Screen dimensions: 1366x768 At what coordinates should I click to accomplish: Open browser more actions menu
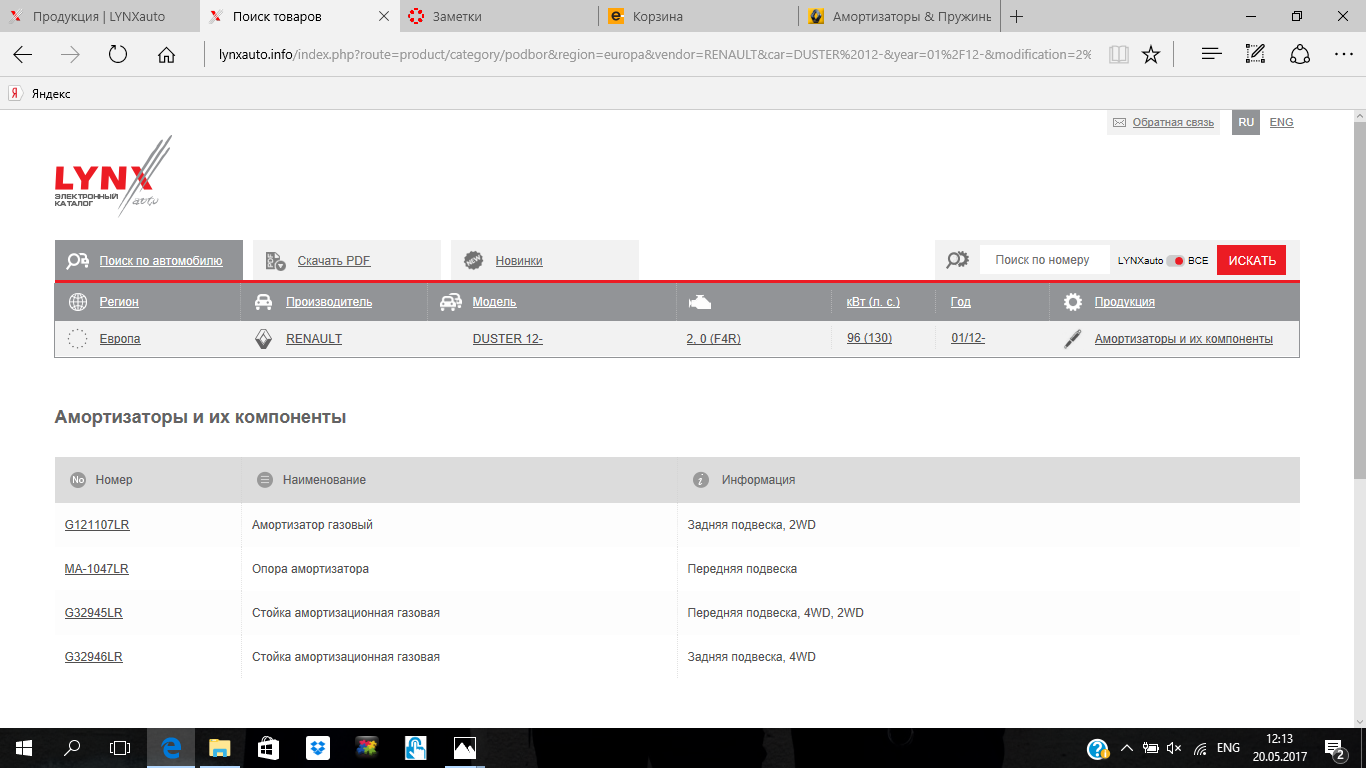tap(1343, 55)
